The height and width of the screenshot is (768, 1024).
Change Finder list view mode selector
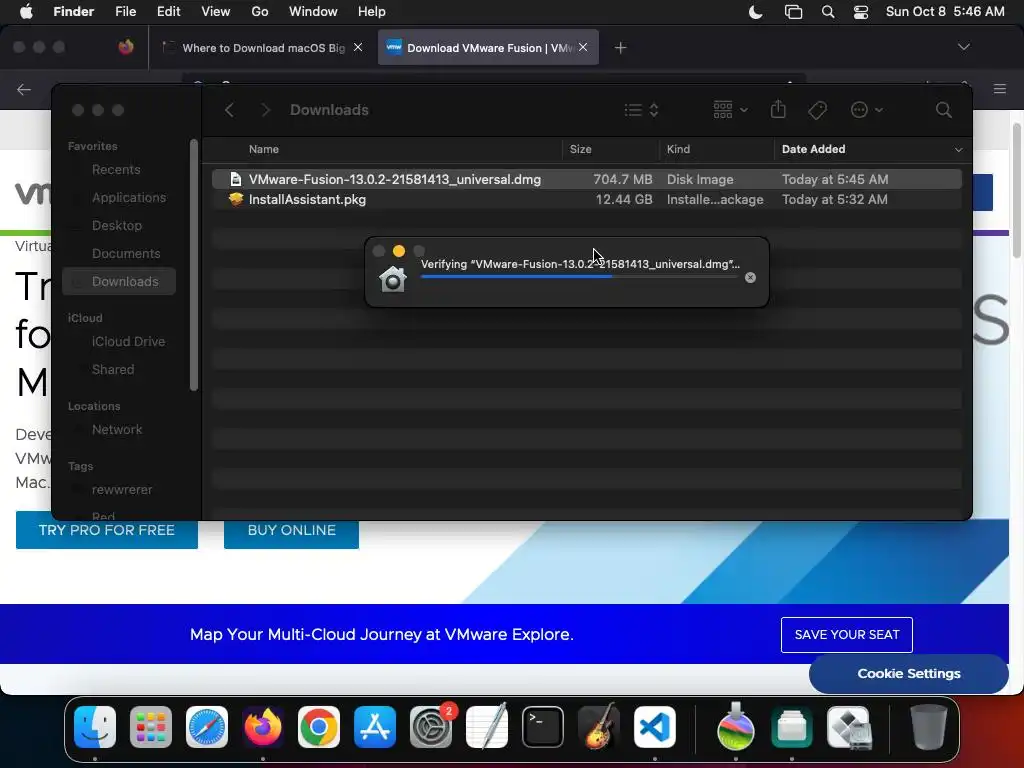[x=641, y=110]
